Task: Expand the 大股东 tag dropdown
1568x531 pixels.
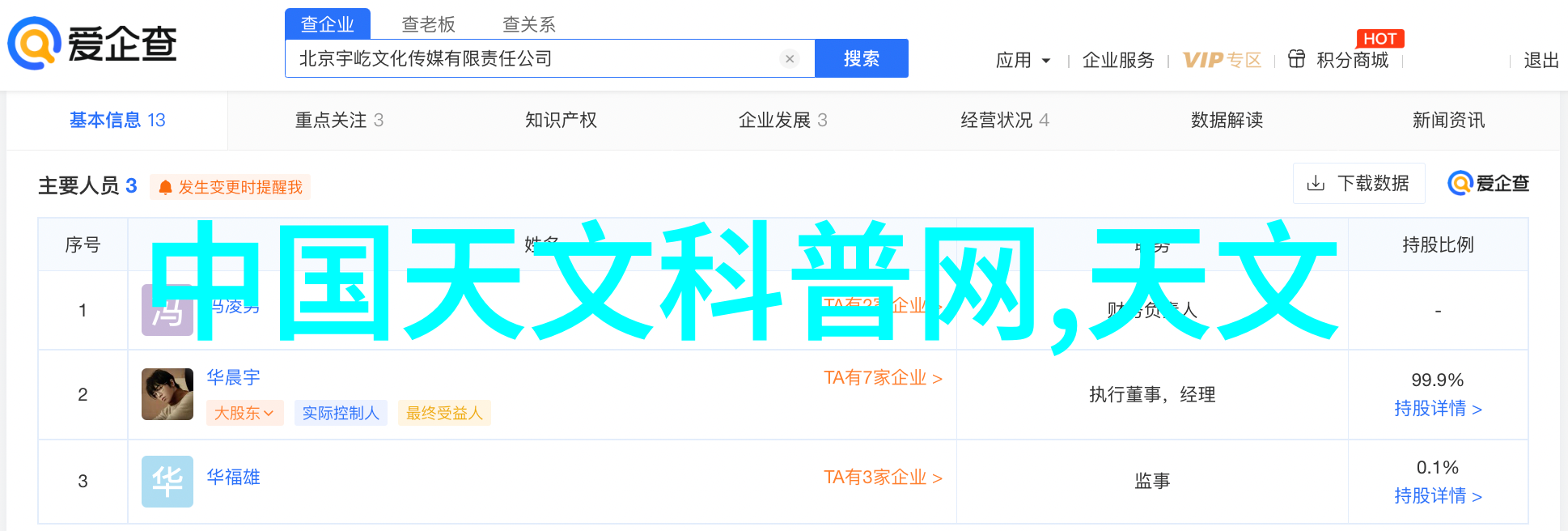Action: 244,413
